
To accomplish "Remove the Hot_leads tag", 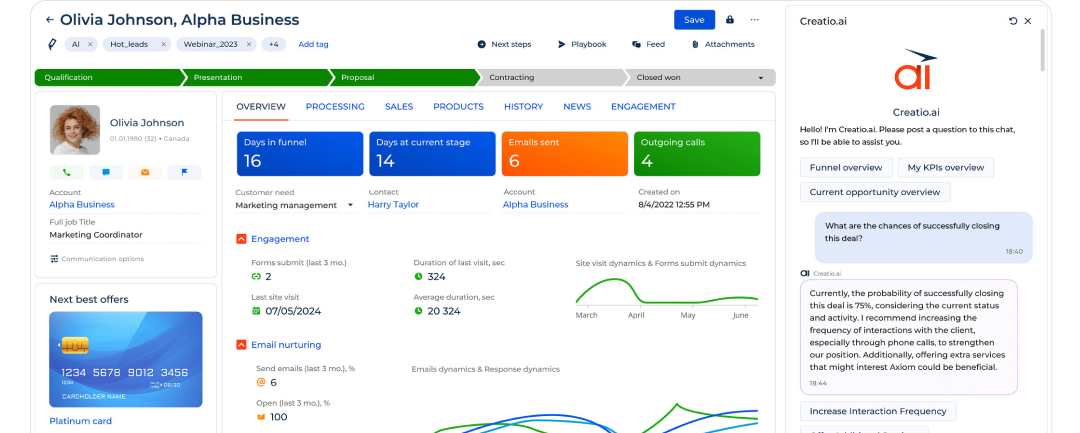I will (x=163, y=44).
